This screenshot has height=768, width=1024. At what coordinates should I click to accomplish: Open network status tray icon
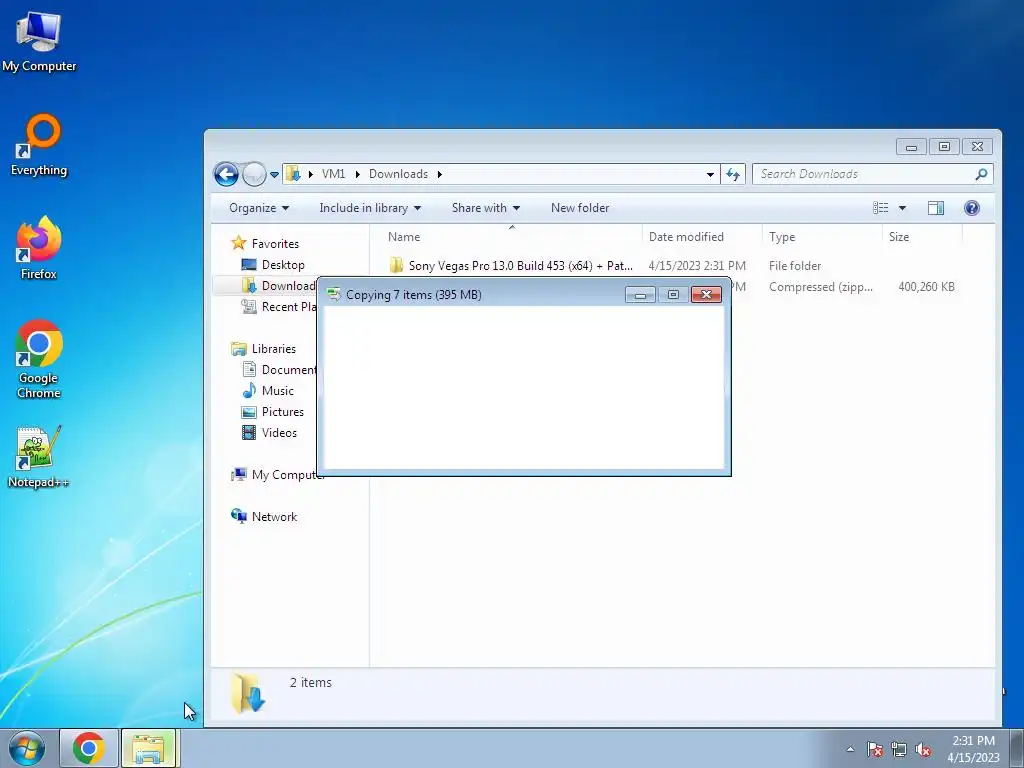pos(899,749)
